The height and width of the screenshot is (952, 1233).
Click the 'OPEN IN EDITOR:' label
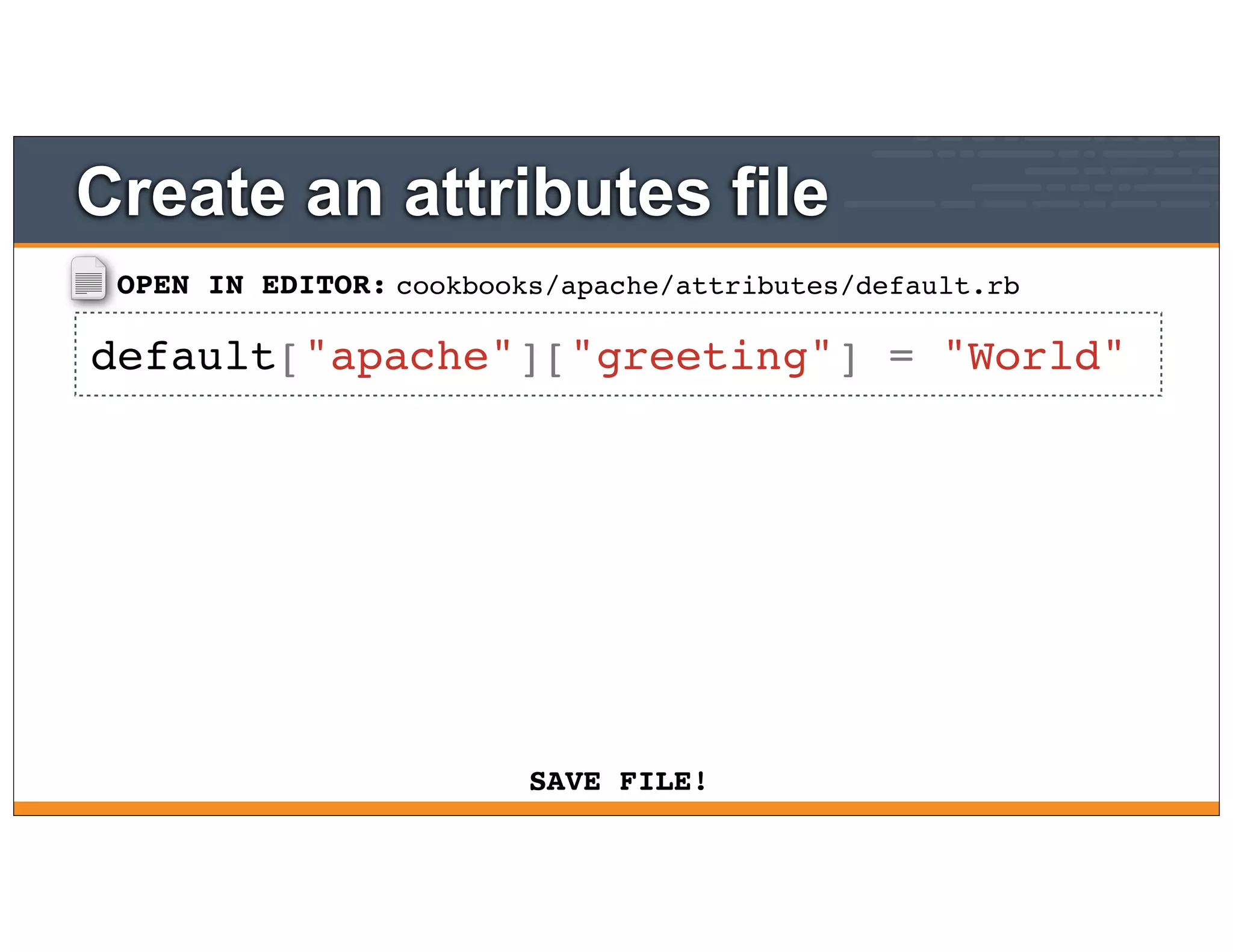click(251, 285)
